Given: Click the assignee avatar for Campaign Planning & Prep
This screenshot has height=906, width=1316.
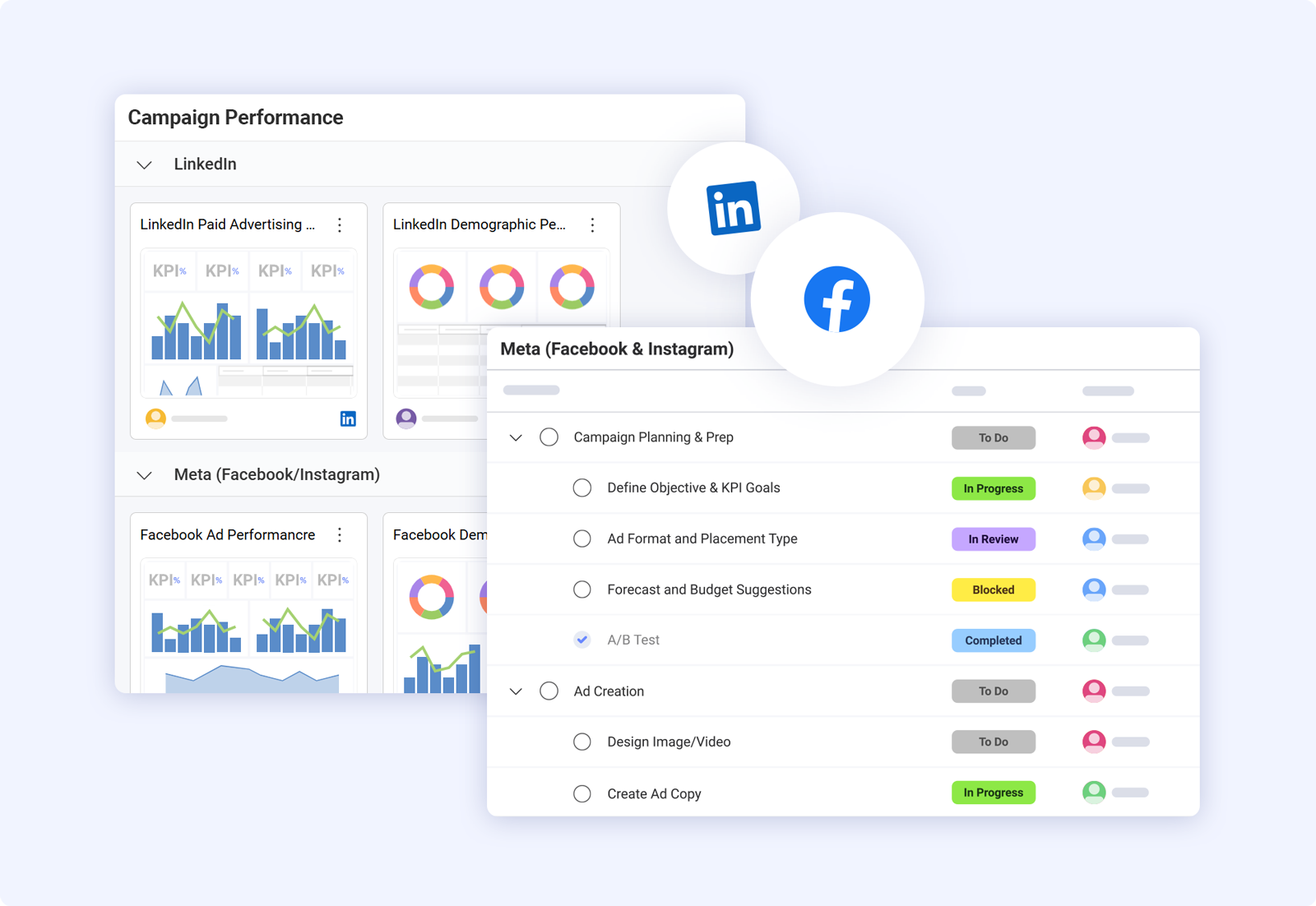Looking at the screenshot, I should pyautogui.click(x=1094, y=437).
